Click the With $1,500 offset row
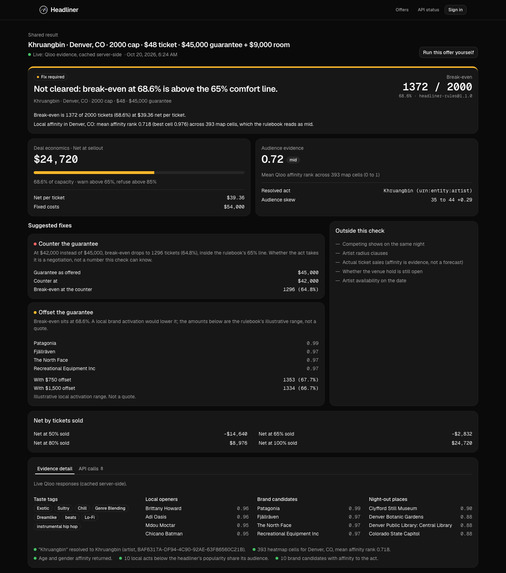This screenshot has height=573, width=506. pyautogui.click(x=176, y=388)
